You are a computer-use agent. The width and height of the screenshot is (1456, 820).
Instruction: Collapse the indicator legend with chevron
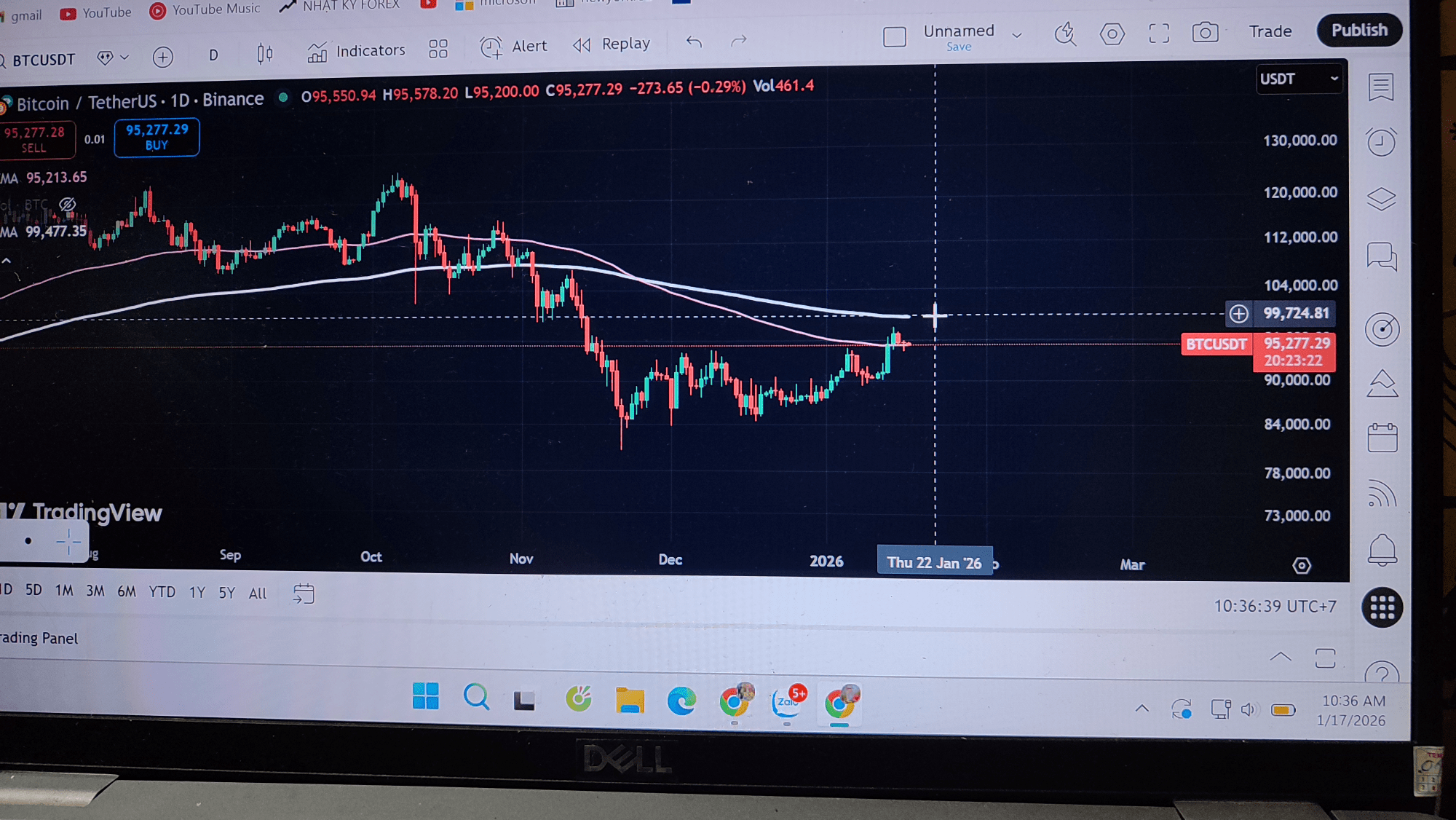pos(7,260)
